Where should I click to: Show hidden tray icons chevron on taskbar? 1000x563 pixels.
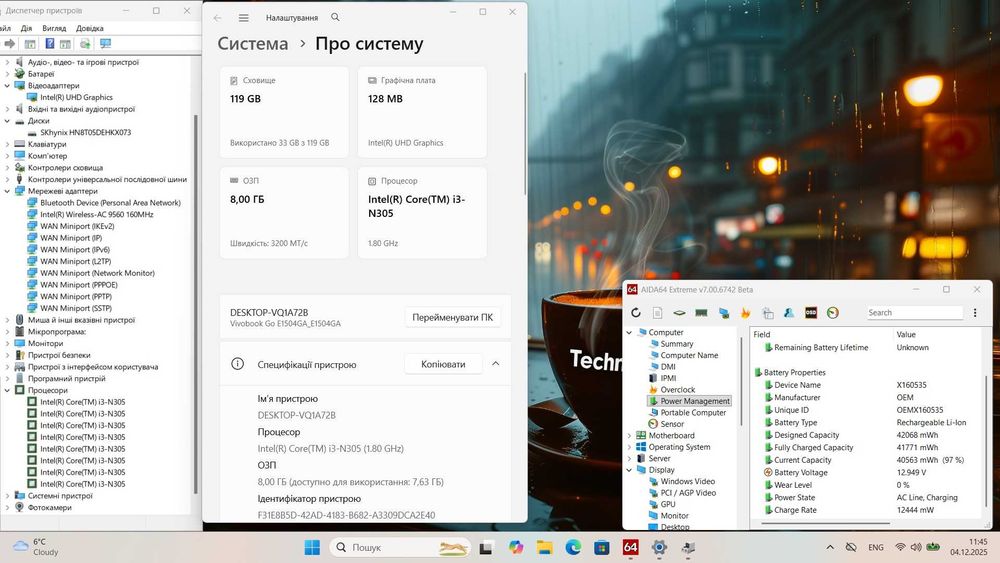(830, 547)
